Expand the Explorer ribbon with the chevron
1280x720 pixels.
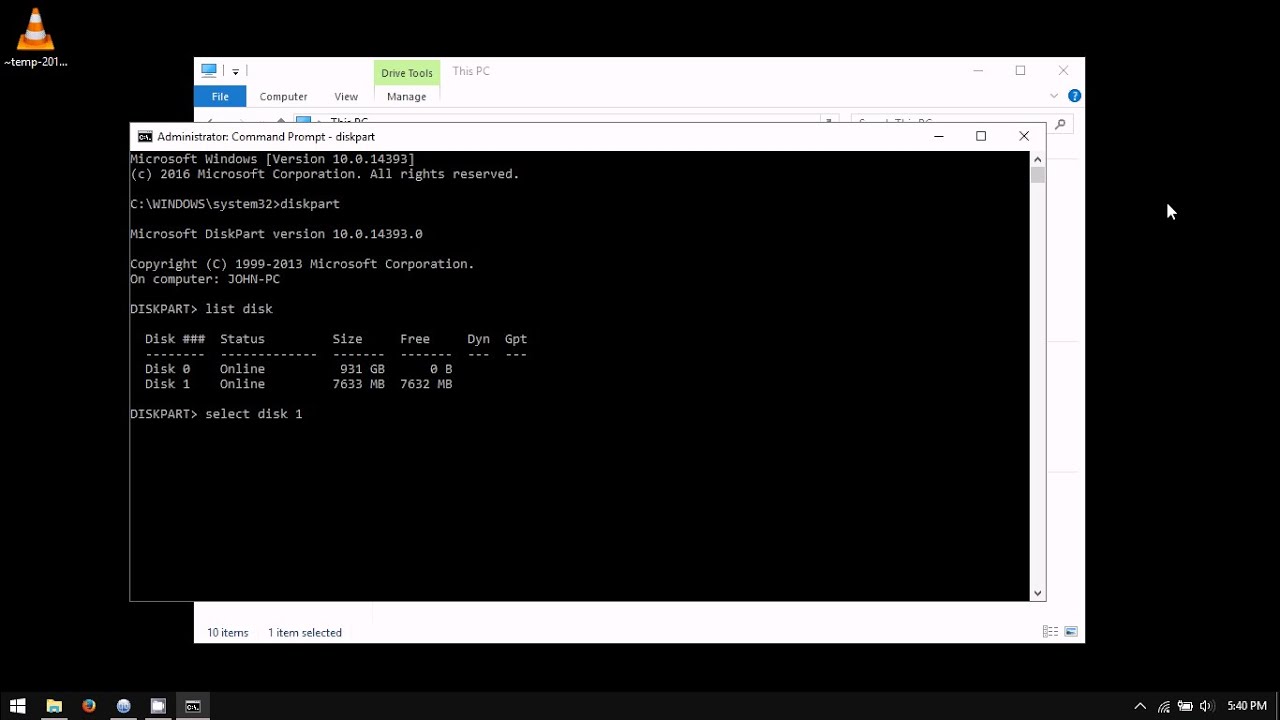tap(1054, 96)
